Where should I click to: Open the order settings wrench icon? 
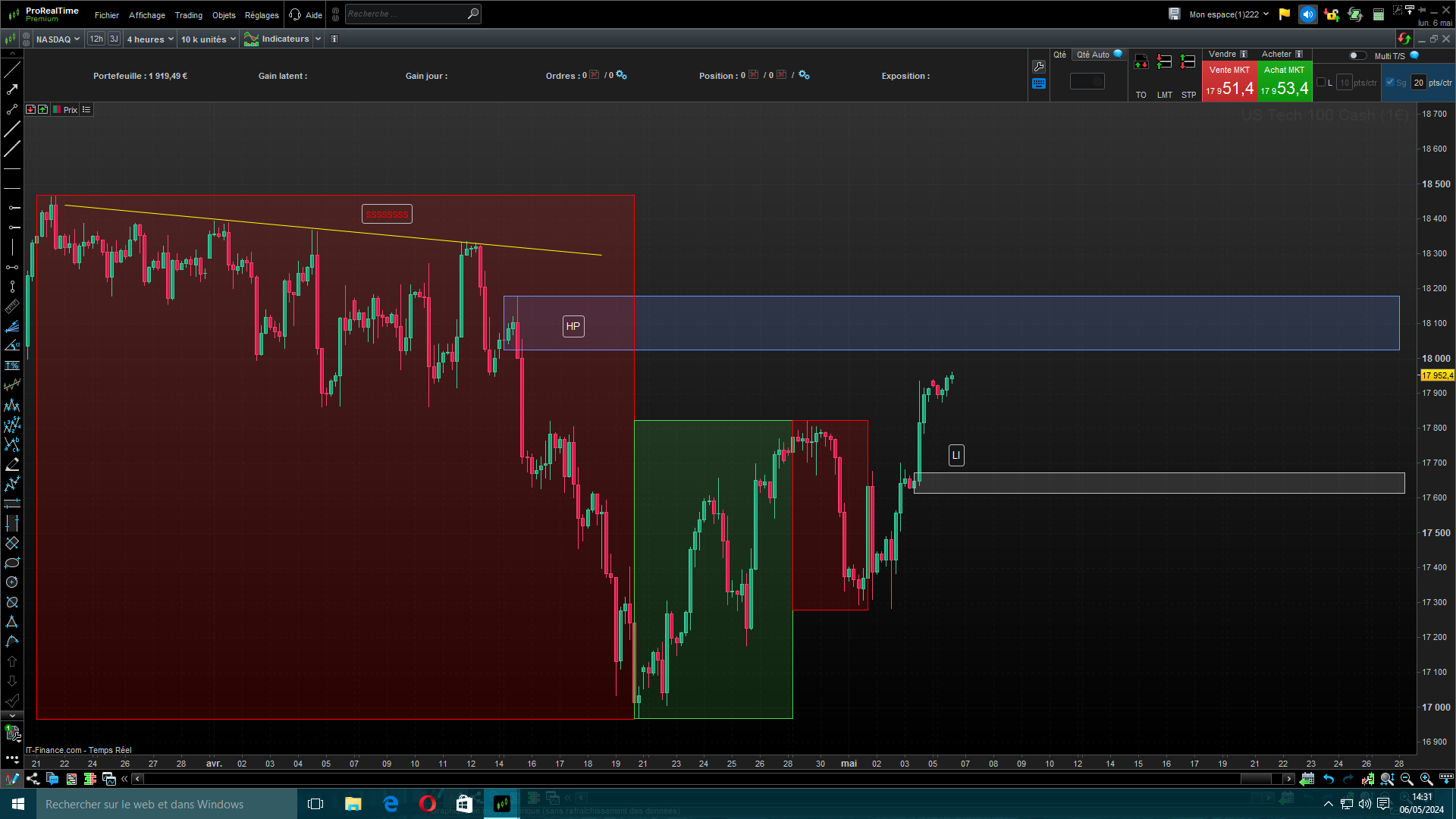(x=1039, y=67)
